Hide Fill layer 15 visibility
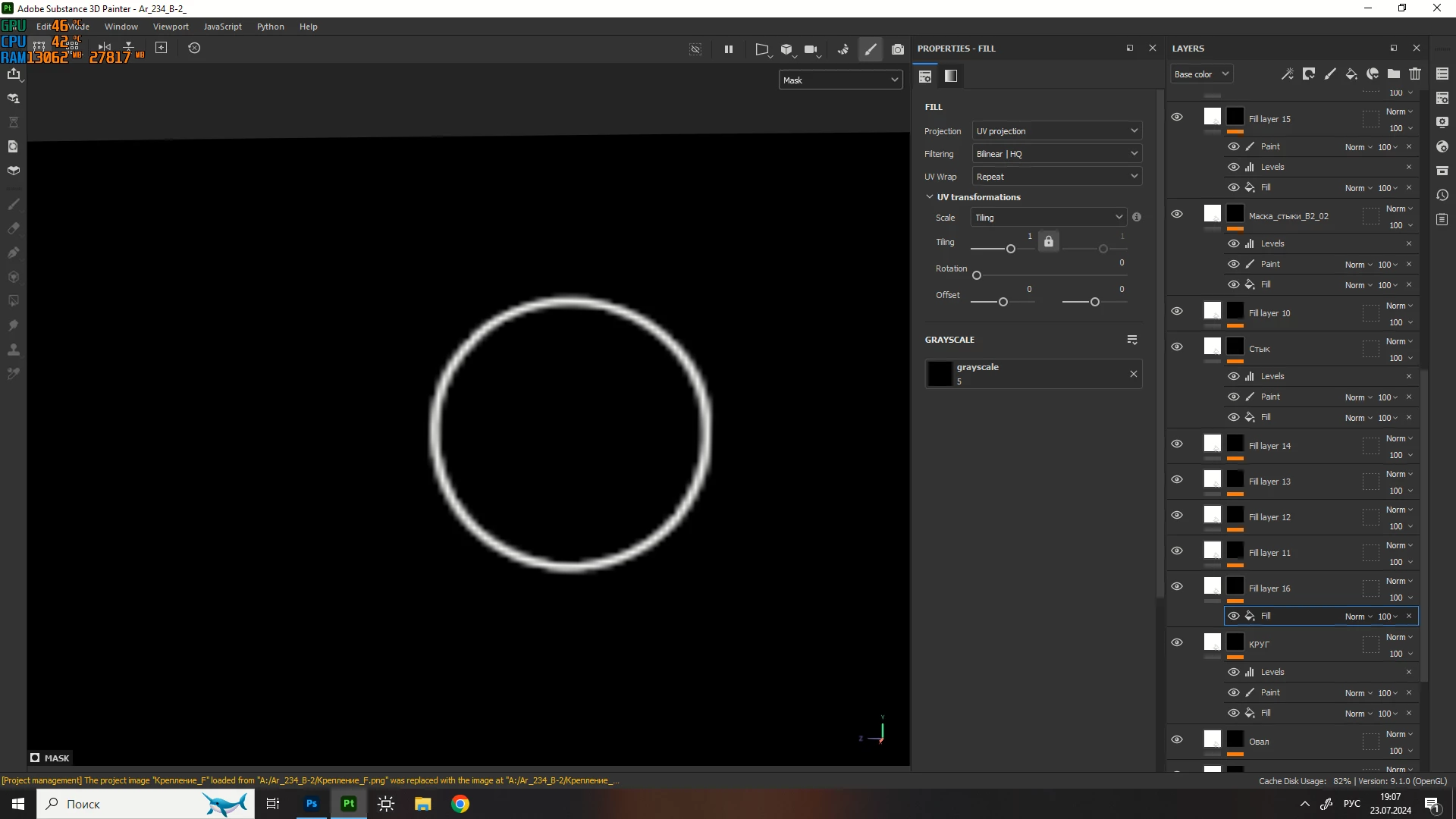This screenshot has width=1456, height=819. [1177, 118]
